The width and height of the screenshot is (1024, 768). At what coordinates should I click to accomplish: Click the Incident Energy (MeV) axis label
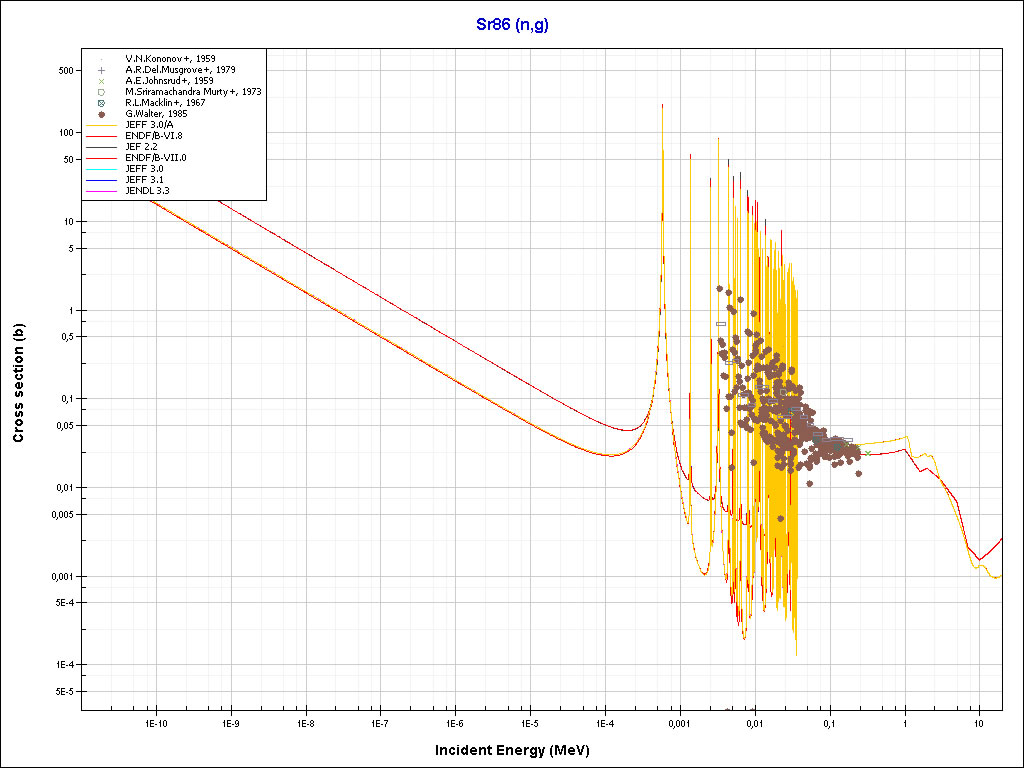click(519, 749)
